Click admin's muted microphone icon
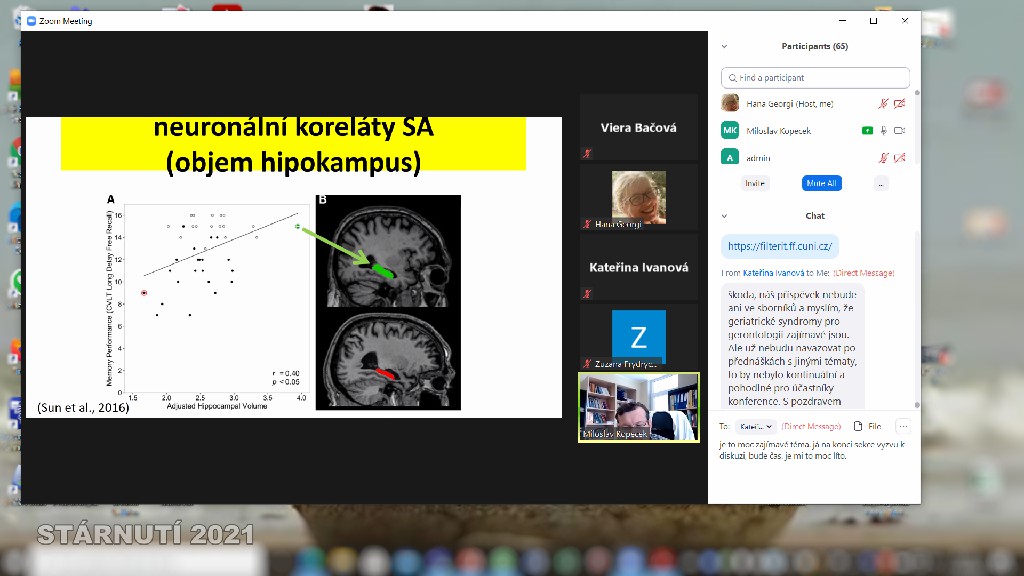 (x=883, y=157)
